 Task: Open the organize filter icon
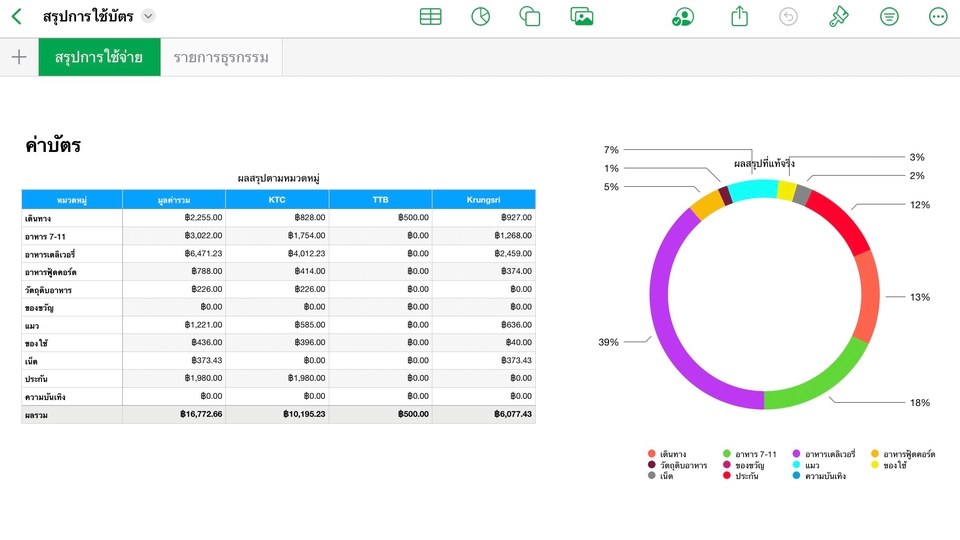pos(889,17)
